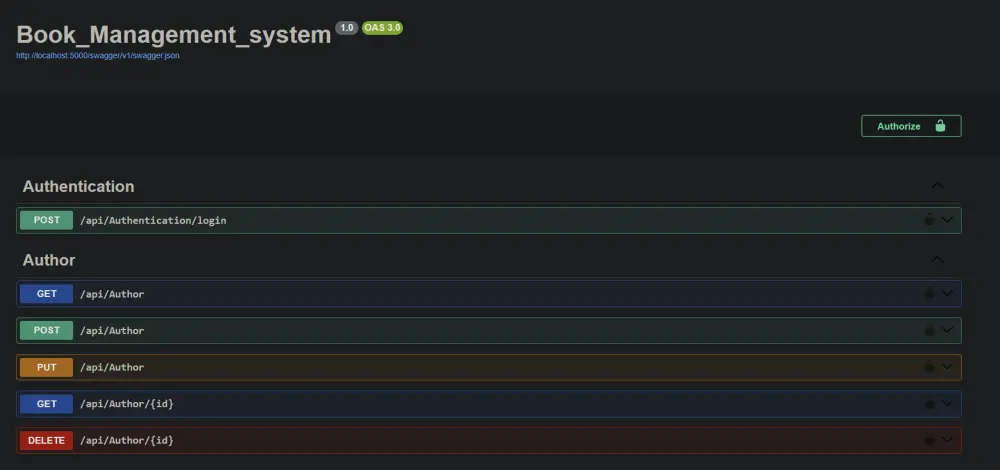Click the POST badge for /api/Author

point(47,330)
